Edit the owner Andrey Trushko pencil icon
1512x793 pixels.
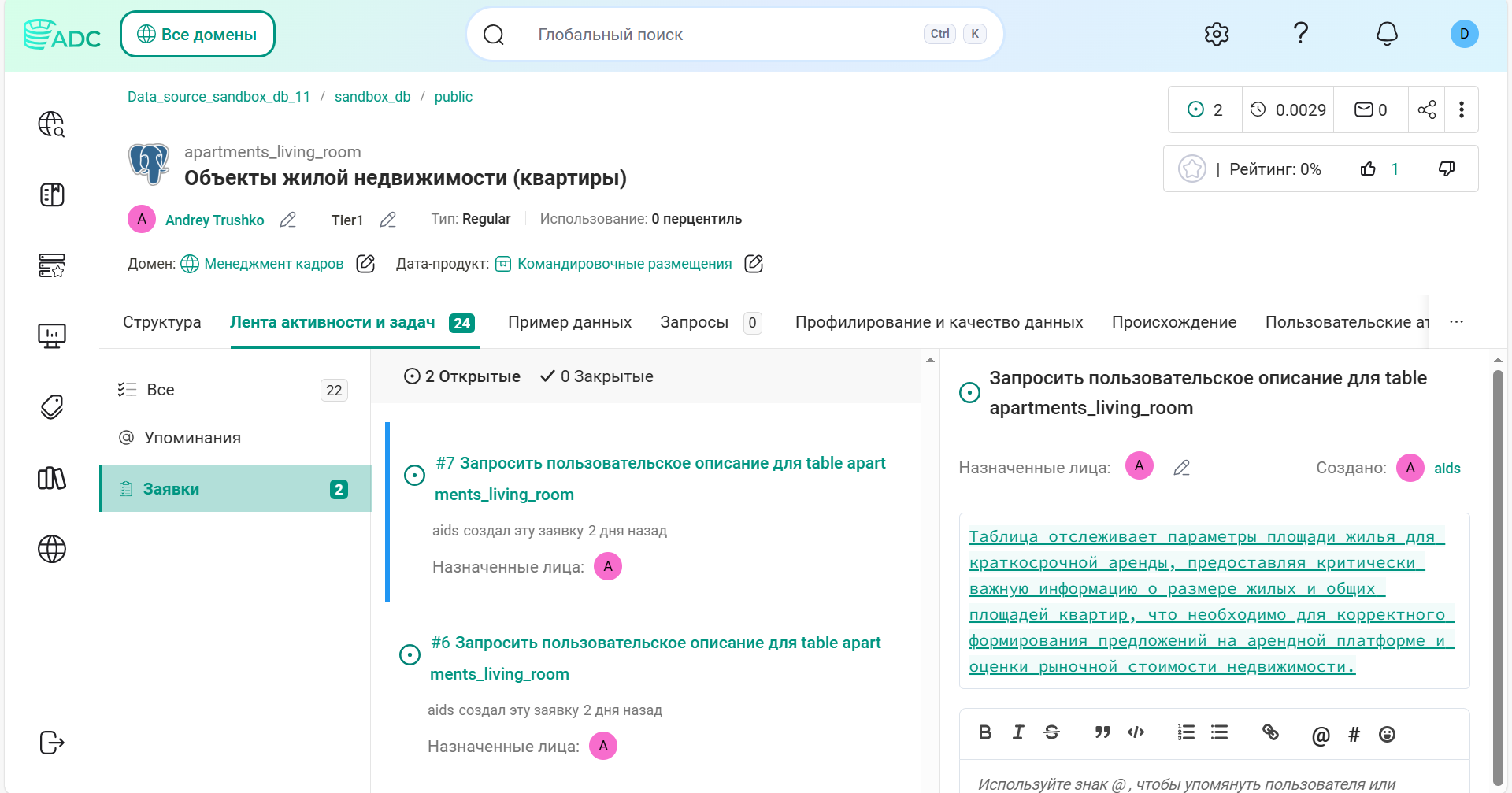point(288,220)
